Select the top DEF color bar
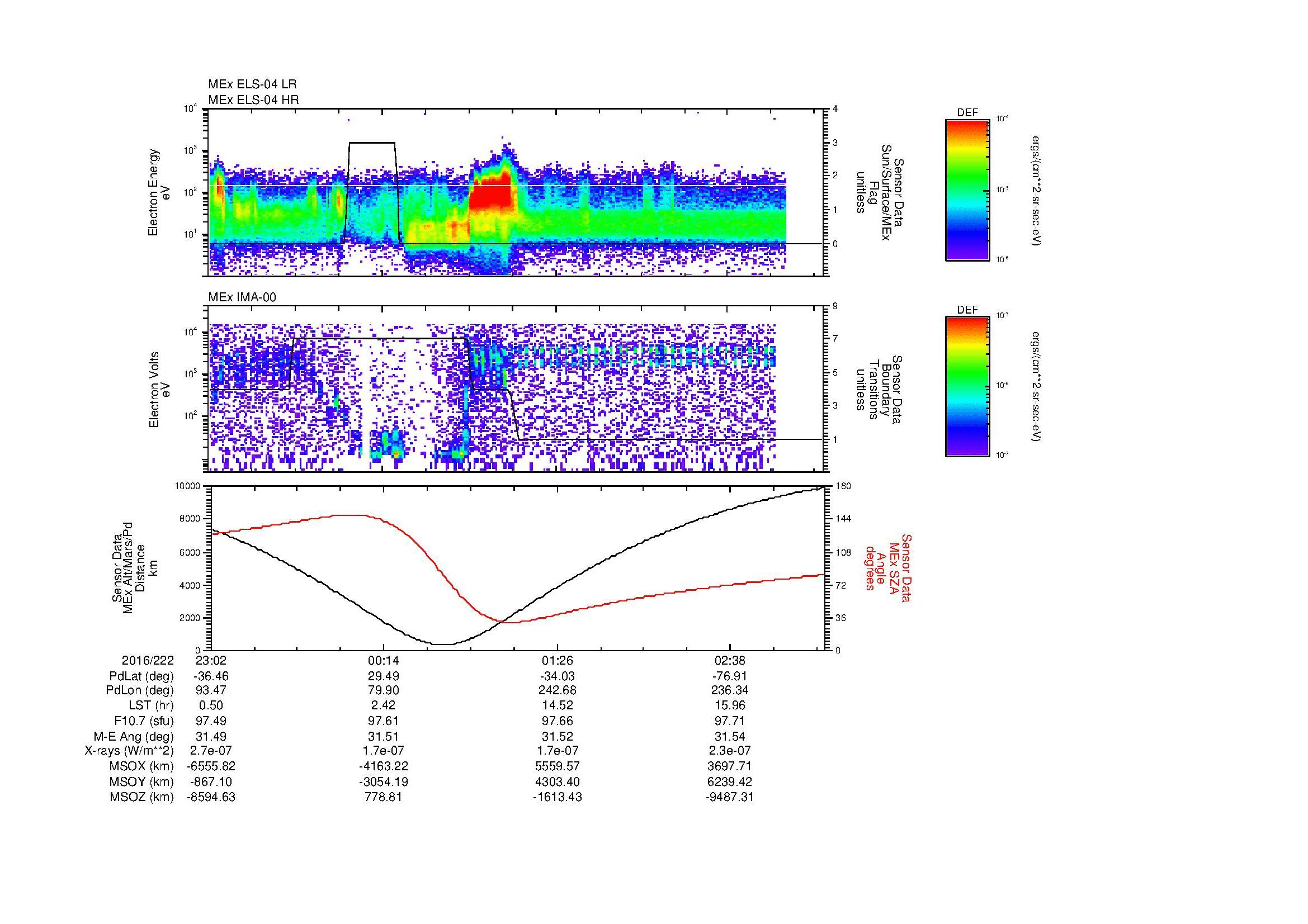The width and height of the screenshot is (1308, 924). point(967,189)
